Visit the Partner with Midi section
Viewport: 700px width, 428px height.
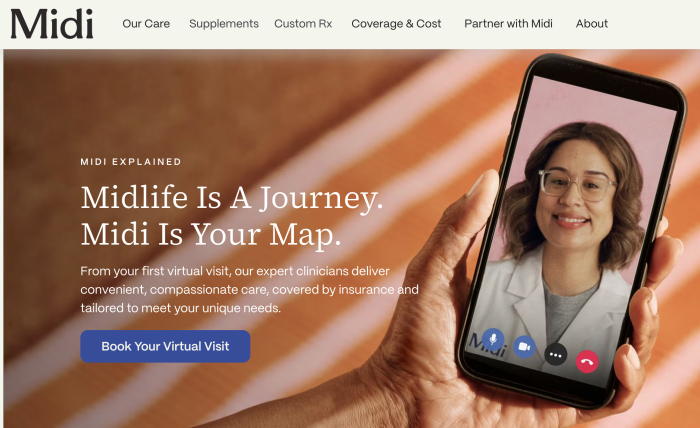pos(508,24)
